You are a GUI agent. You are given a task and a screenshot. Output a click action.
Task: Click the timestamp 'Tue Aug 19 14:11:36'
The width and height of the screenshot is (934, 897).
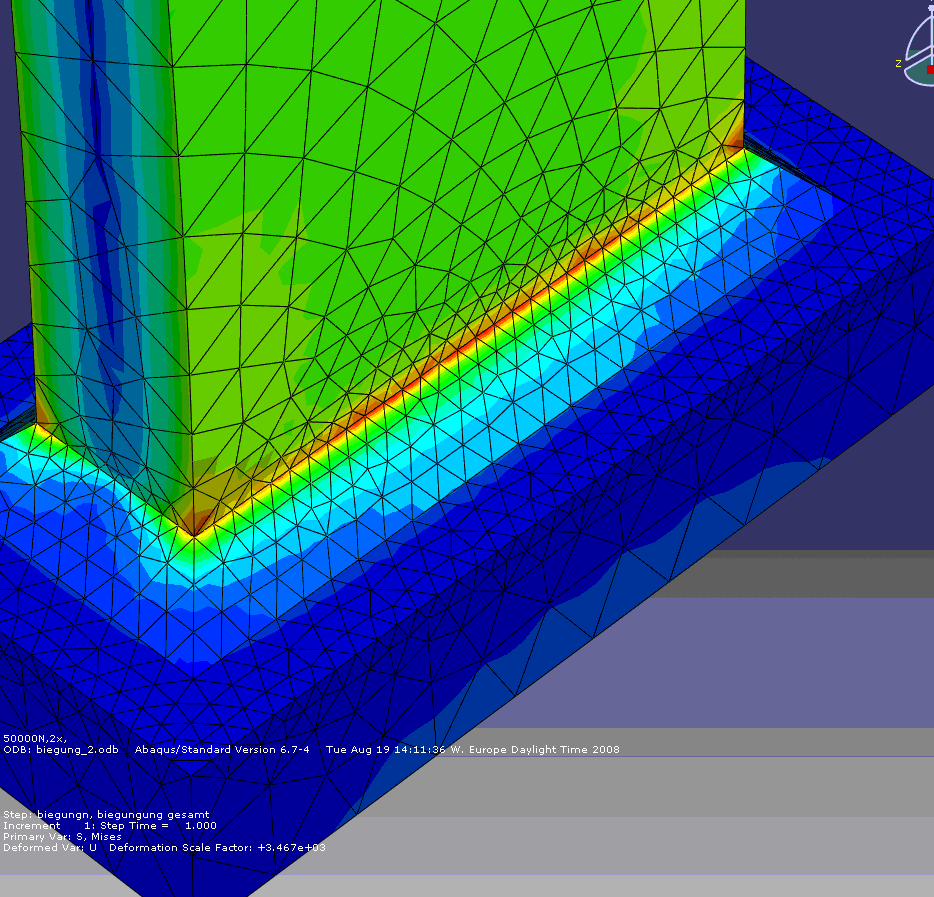pos(385,750)
